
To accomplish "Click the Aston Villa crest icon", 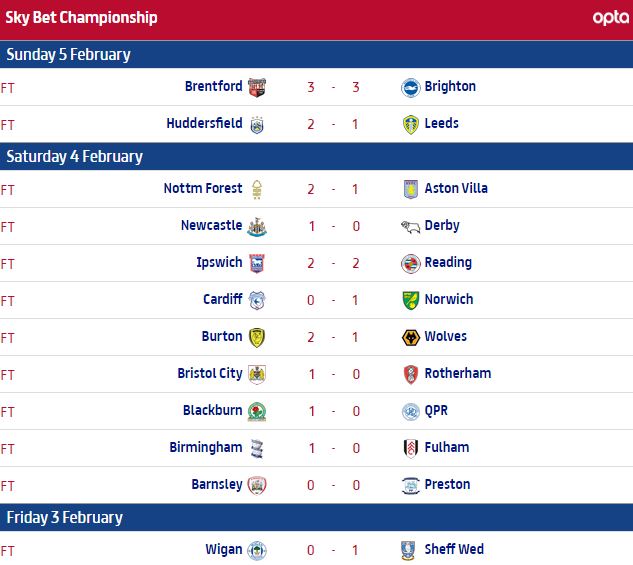I will [x=410, y=189].
